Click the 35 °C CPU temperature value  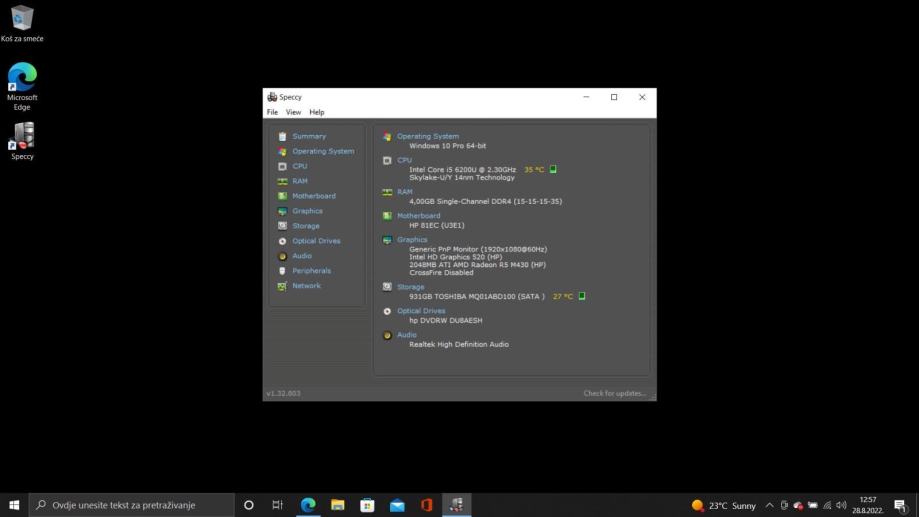(x=534, y=169)
